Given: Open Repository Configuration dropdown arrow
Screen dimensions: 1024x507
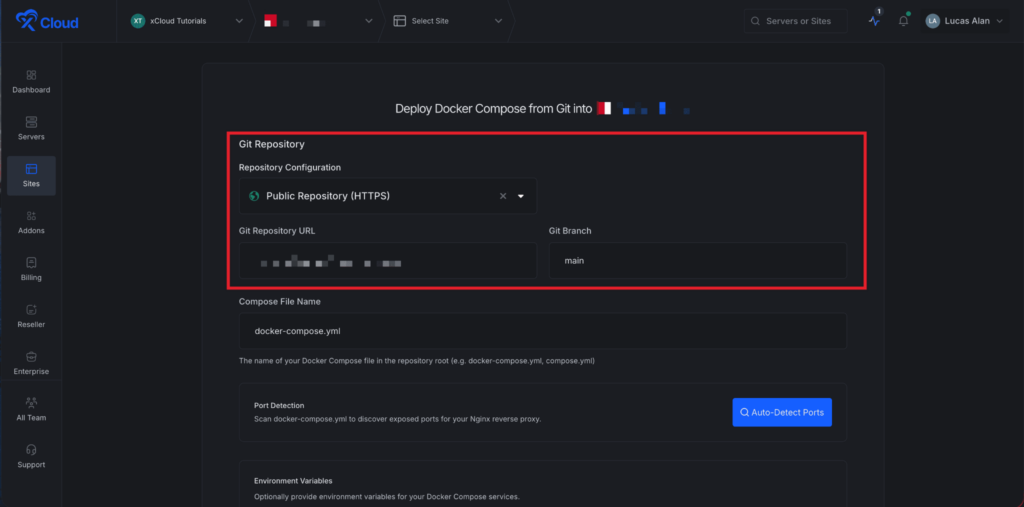Looking at the screenshot, I should pyautogui.click(x=521, y=197).
